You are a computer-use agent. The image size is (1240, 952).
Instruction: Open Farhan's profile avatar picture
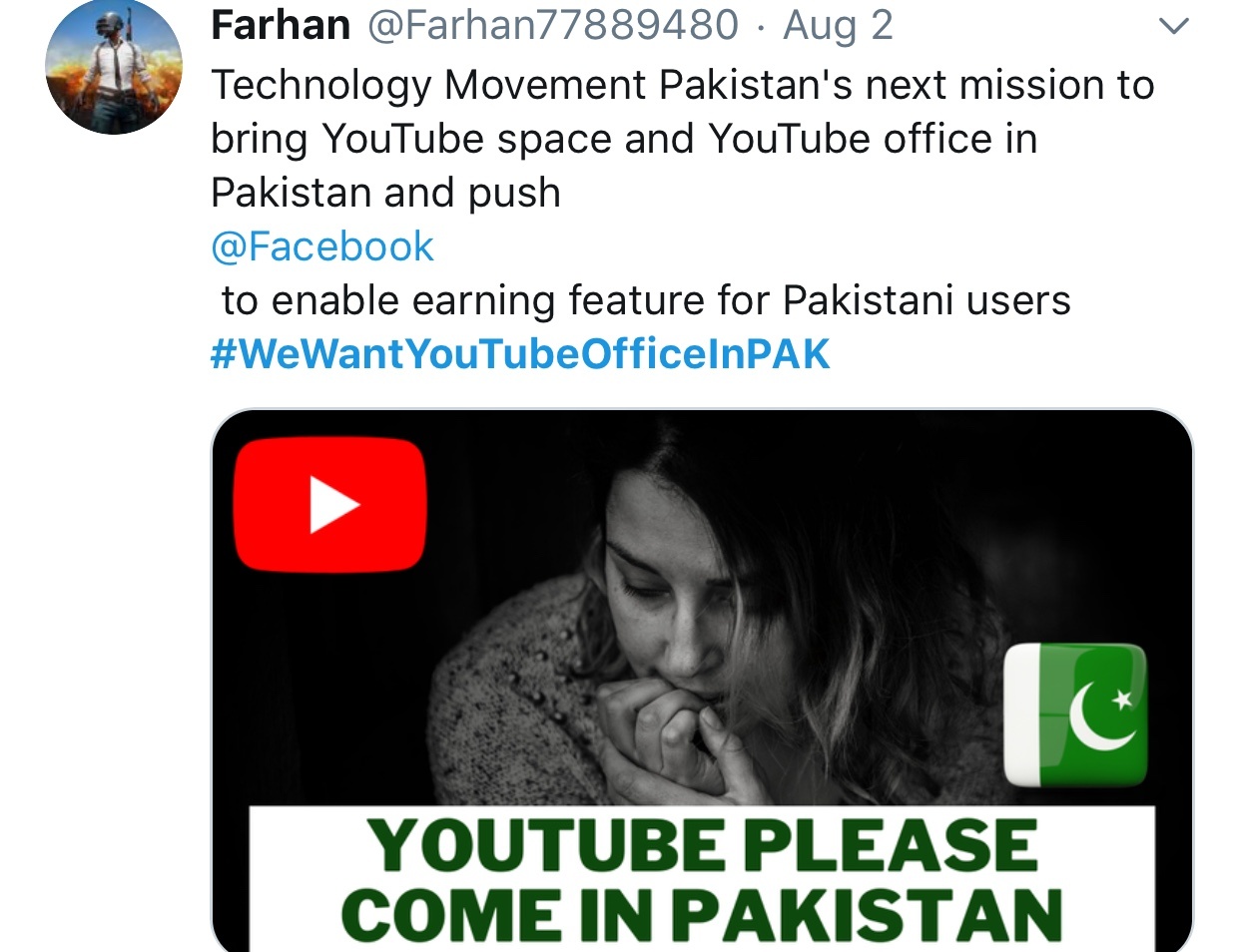(114, 66)
